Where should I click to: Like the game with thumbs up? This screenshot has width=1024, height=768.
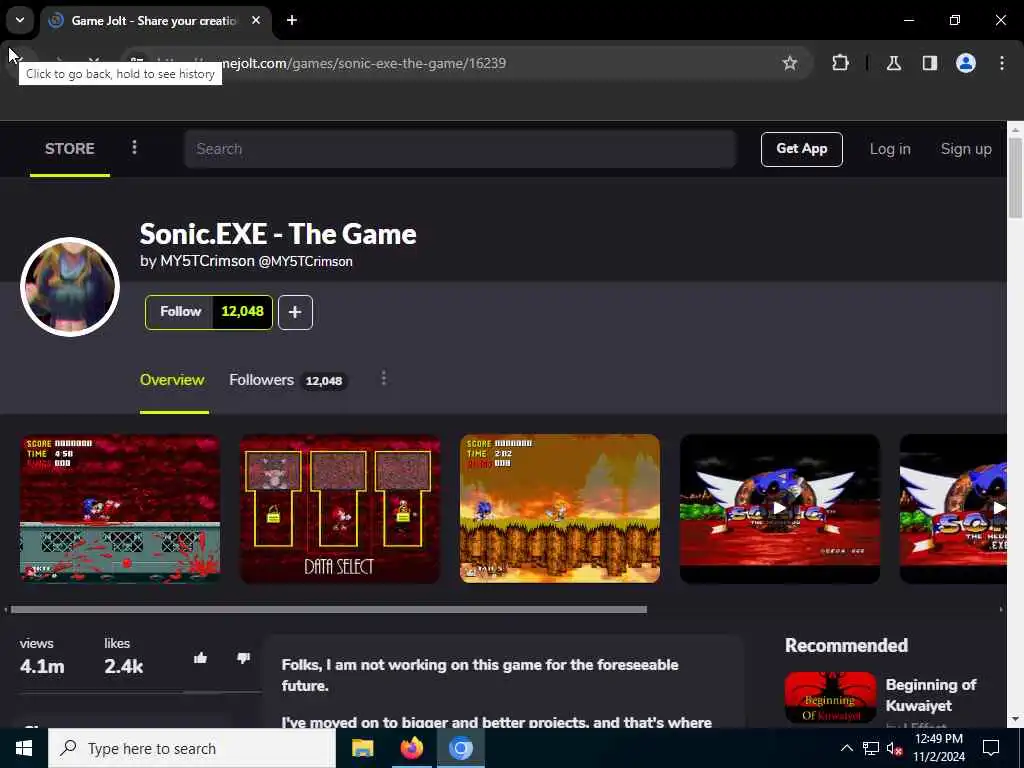pos(200,658)
